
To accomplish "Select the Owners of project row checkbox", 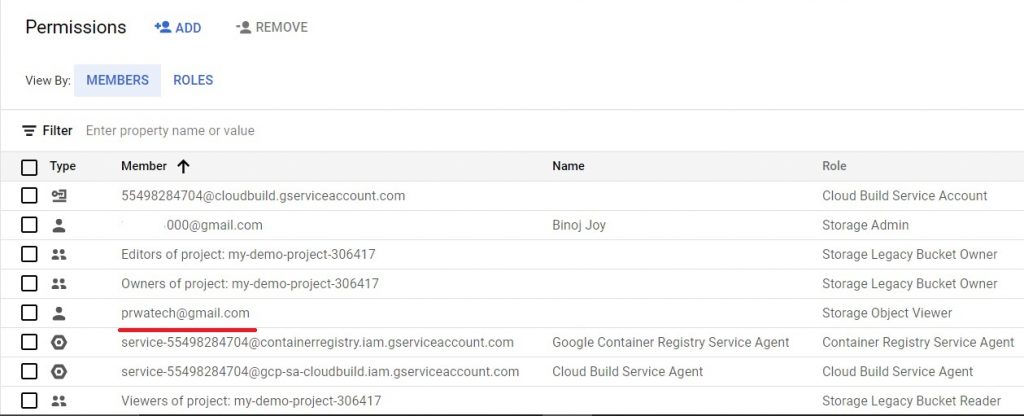I will click(x=29, y=284).
